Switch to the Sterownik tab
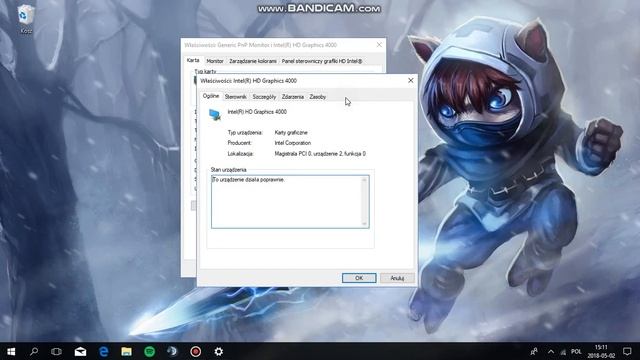 point(236,97)
